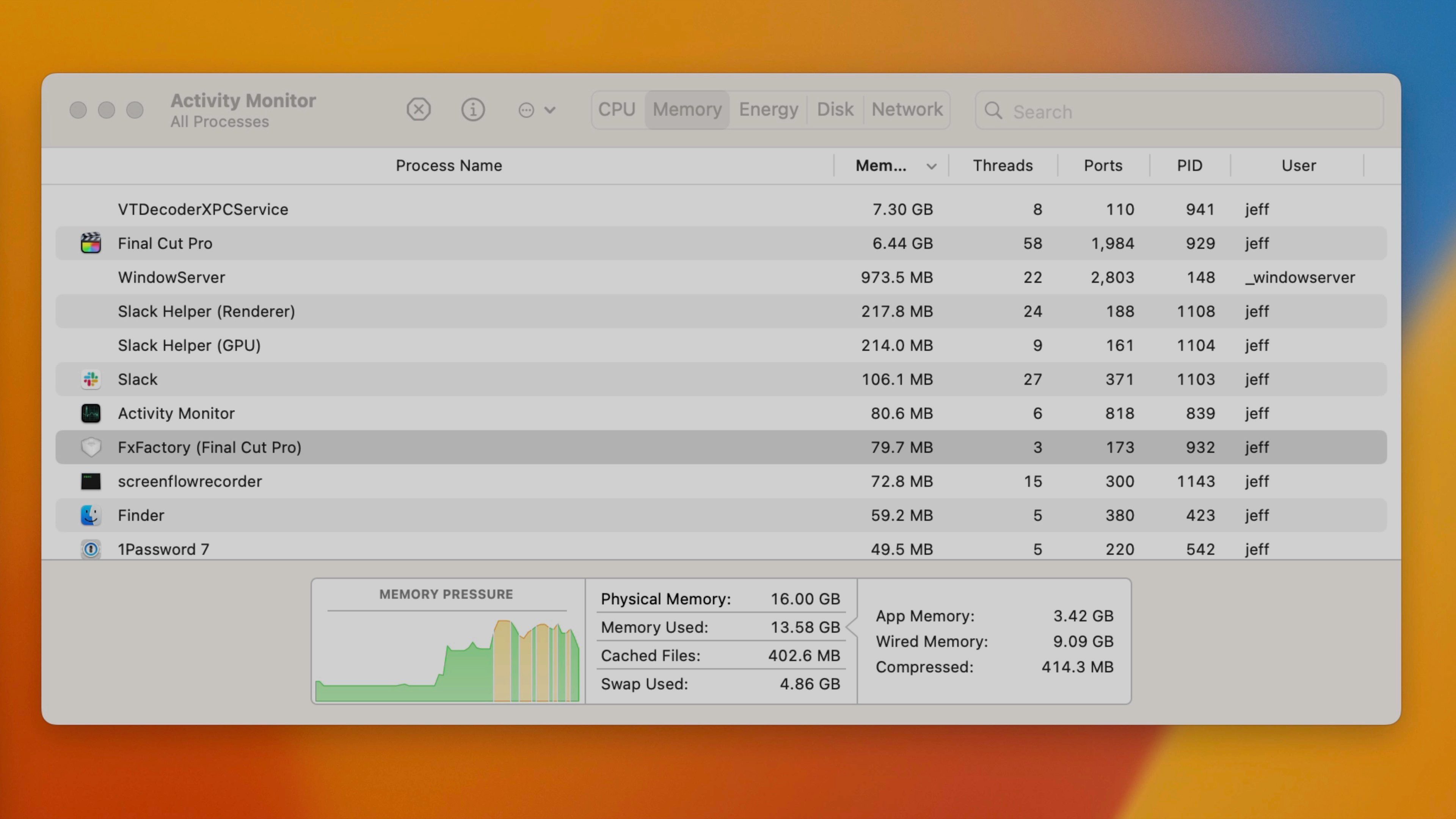Select the WindowServer process name
The height and width of the screenshot is (819, 1456).
pos(171,277)
